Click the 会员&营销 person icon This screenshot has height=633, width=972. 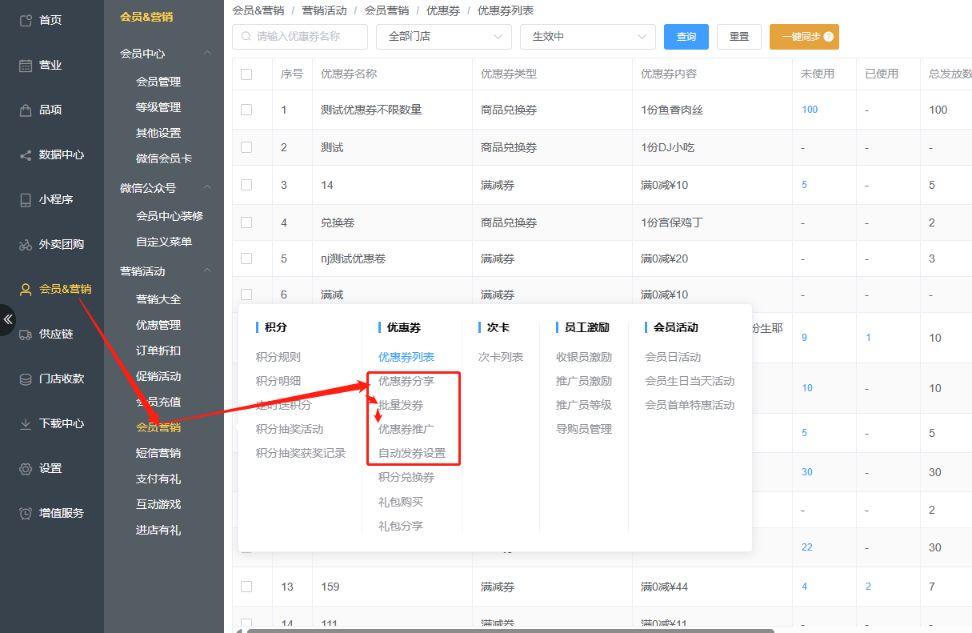pos(25,290)
